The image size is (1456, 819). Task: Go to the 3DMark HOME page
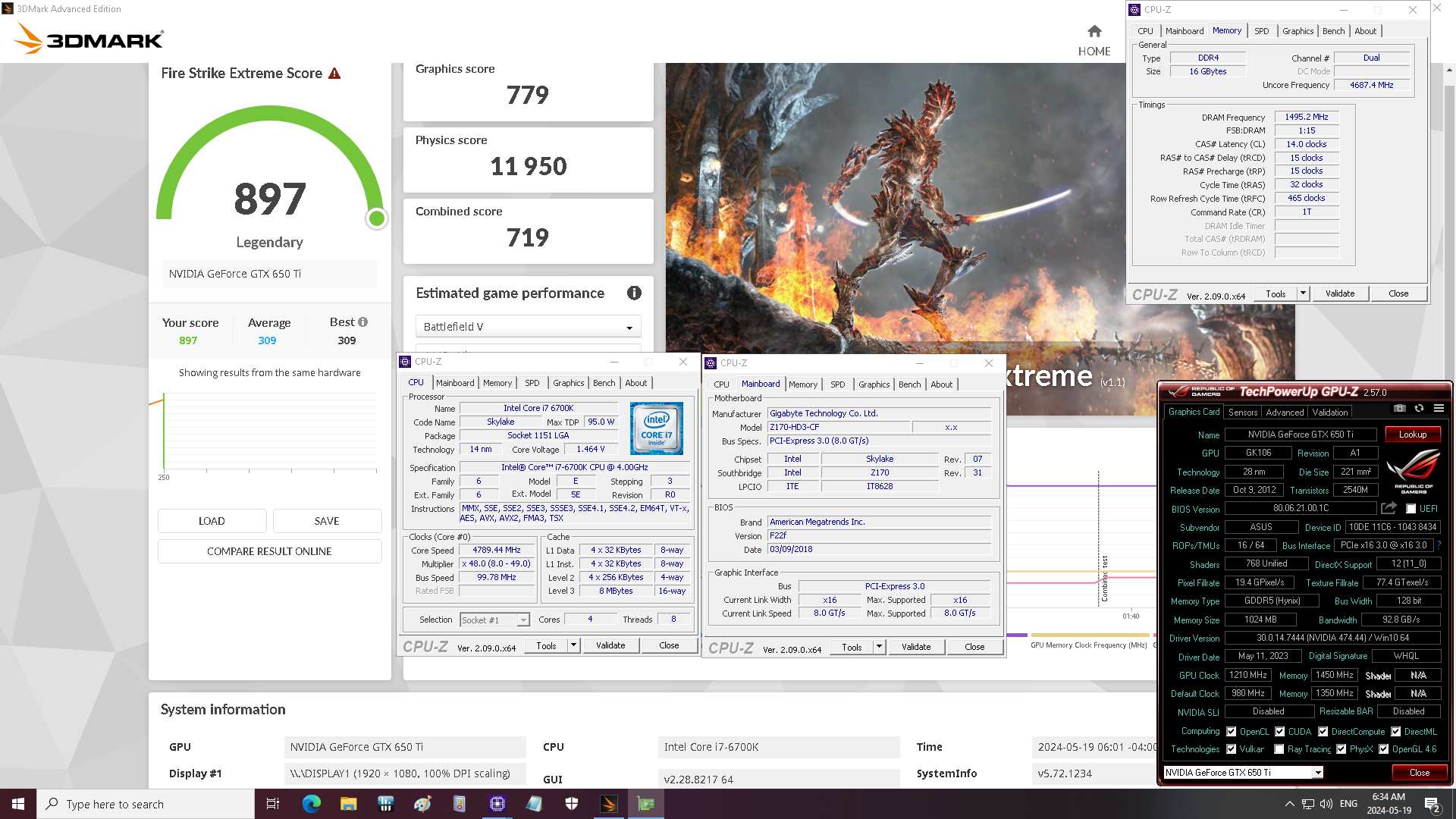1094,40
